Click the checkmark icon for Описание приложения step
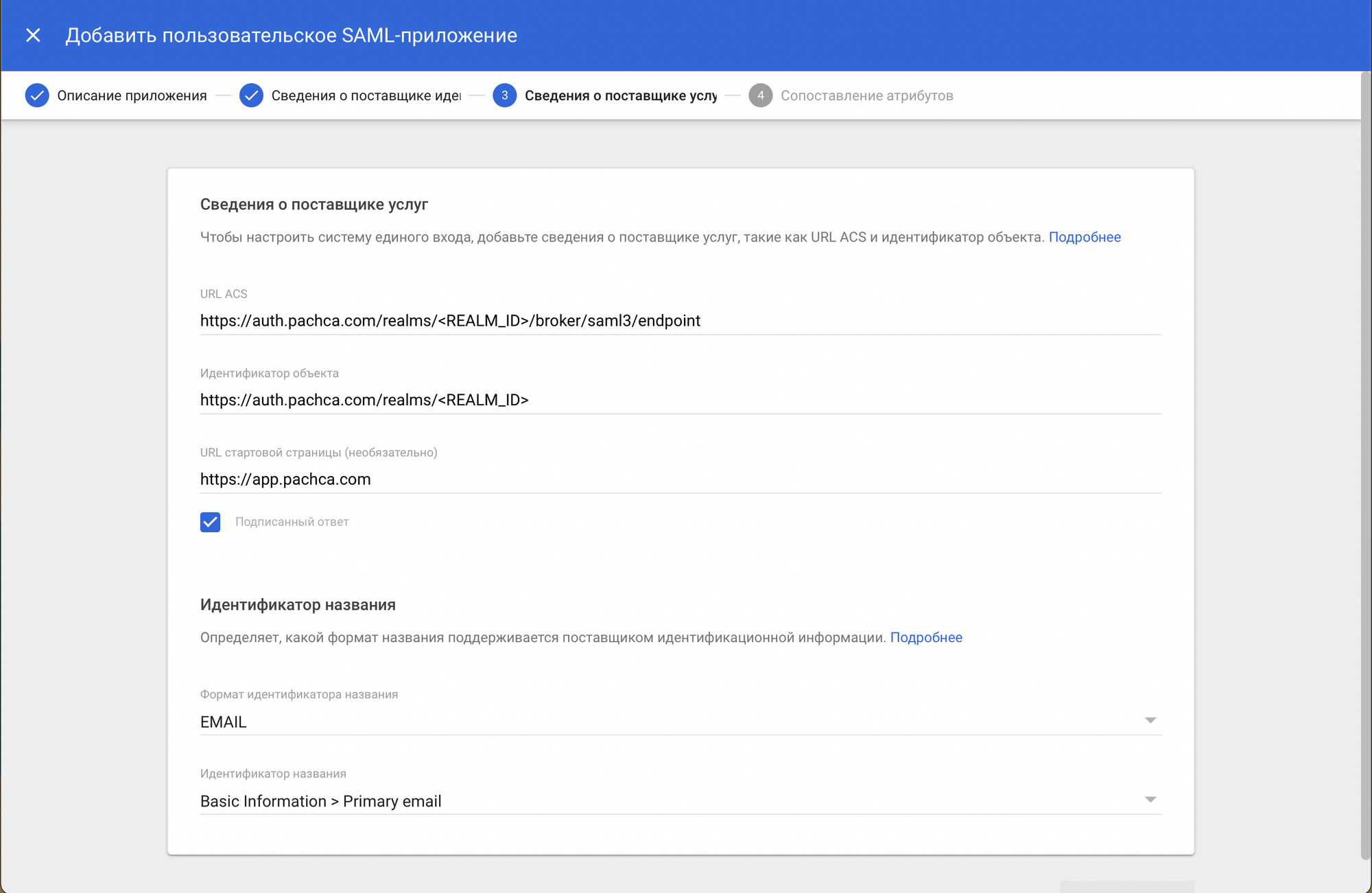 (37, 95)
